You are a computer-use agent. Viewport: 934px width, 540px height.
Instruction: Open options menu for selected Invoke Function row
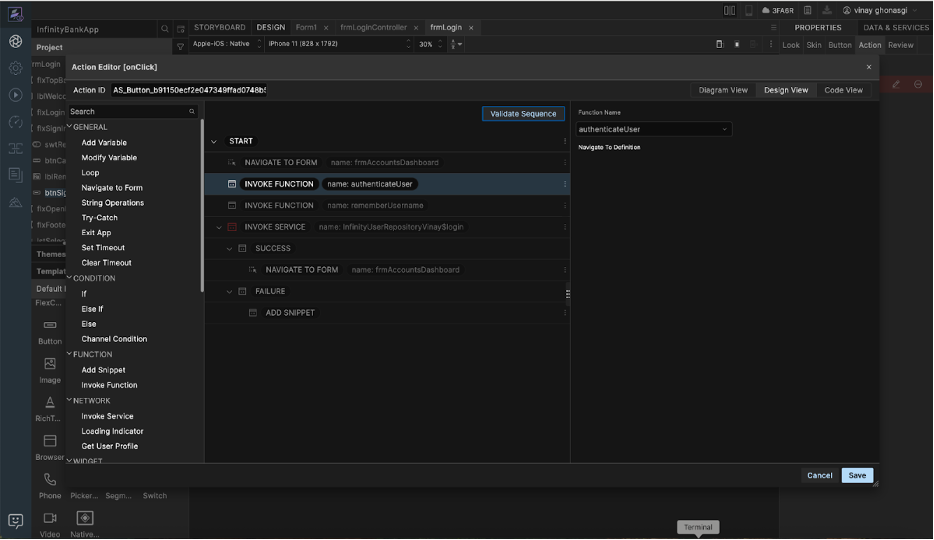point(565,184)
